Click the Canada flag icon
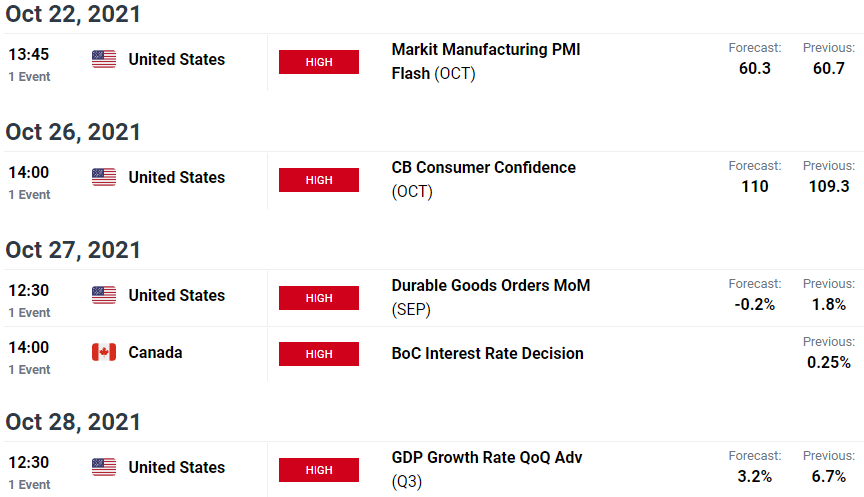The height and width of the screenshot is (497, 864). pos(104,352)
